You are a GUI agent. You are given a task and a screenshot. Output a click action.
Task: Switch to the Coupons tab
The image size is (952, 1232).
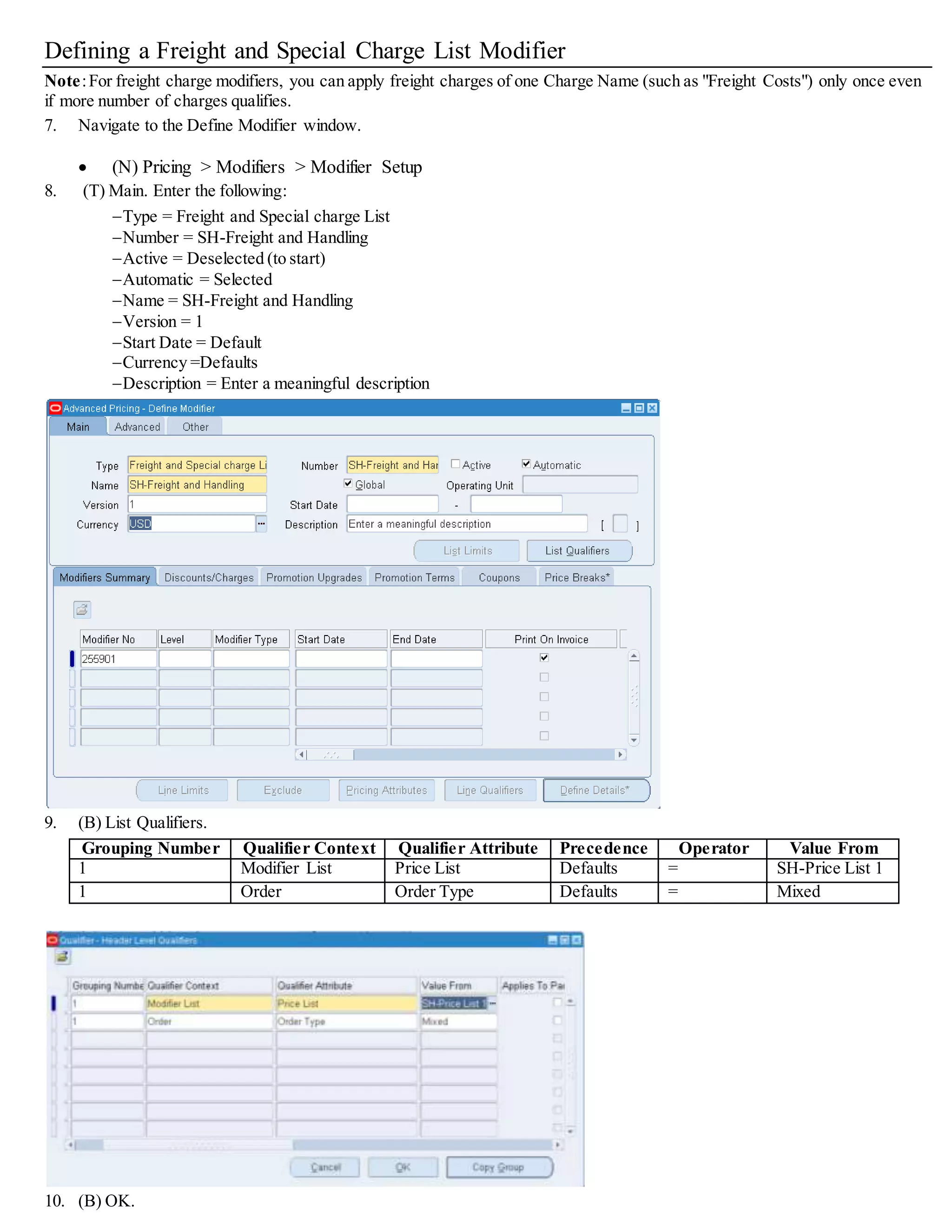point(499,577)
